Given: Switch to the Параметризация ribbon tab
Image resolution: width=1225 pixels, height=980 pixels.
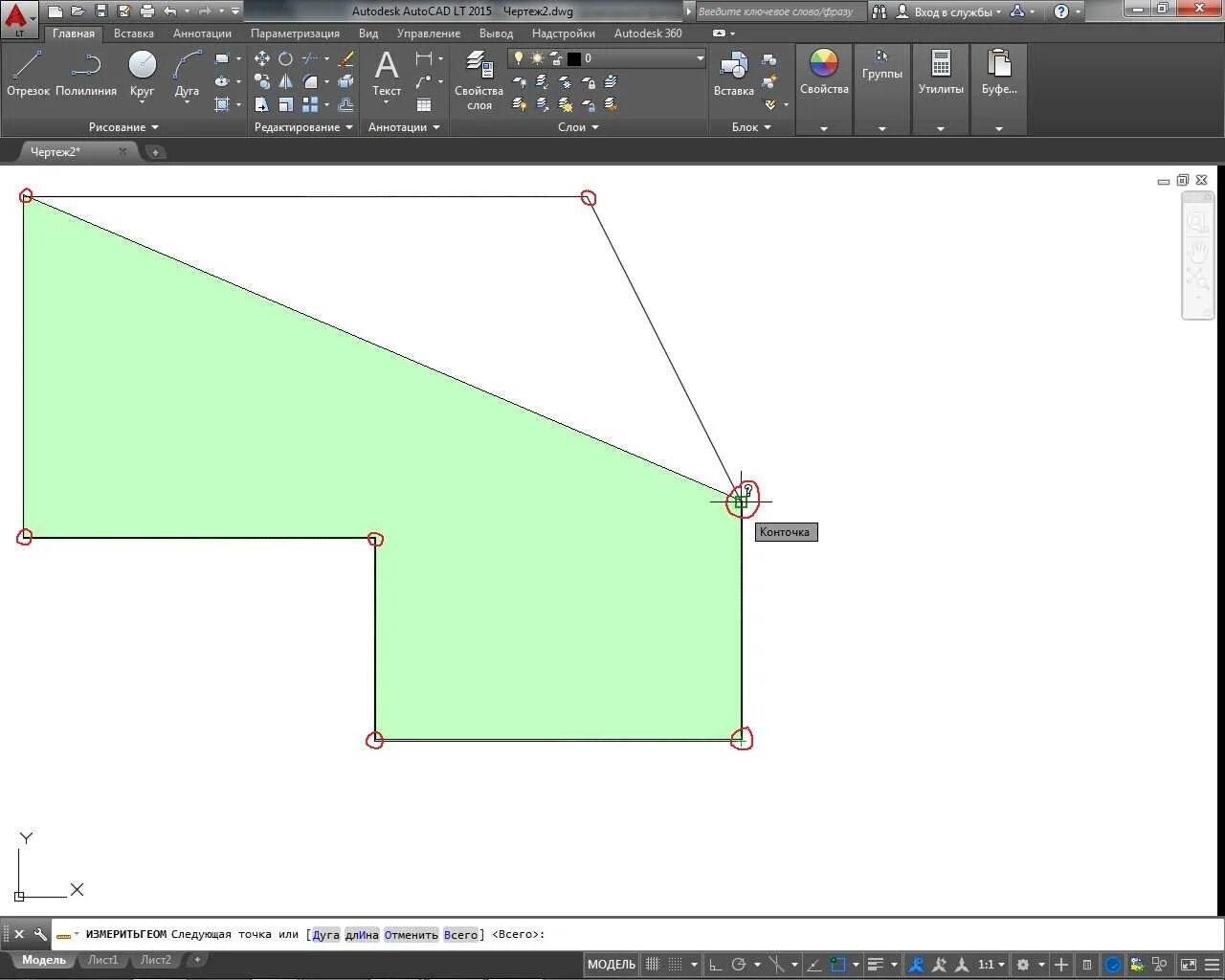Looking at the screenshot, I should 295,33.
